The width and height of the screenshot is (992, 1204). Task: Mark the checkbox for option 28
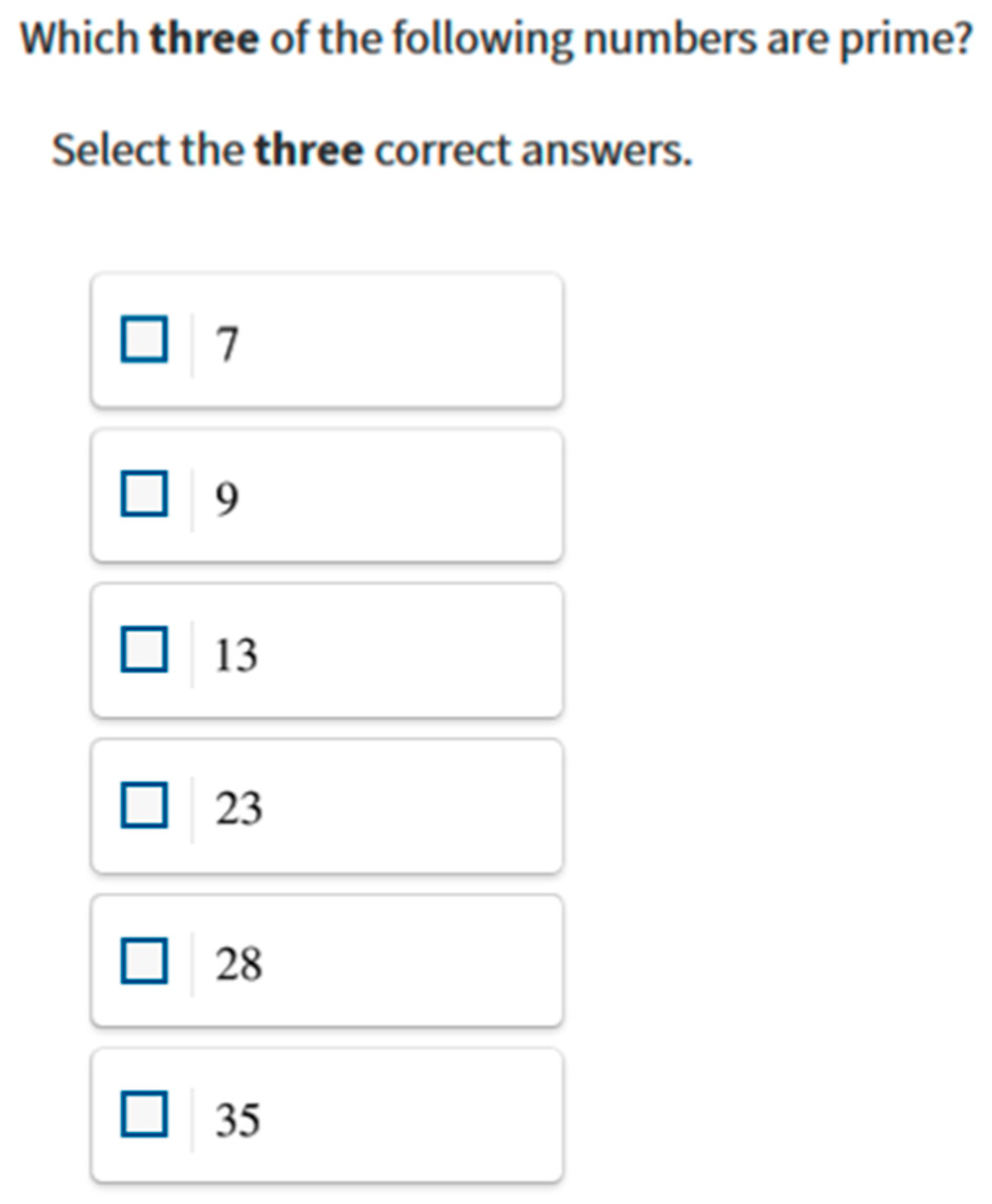pyautogui.click(x=144, y=960)
